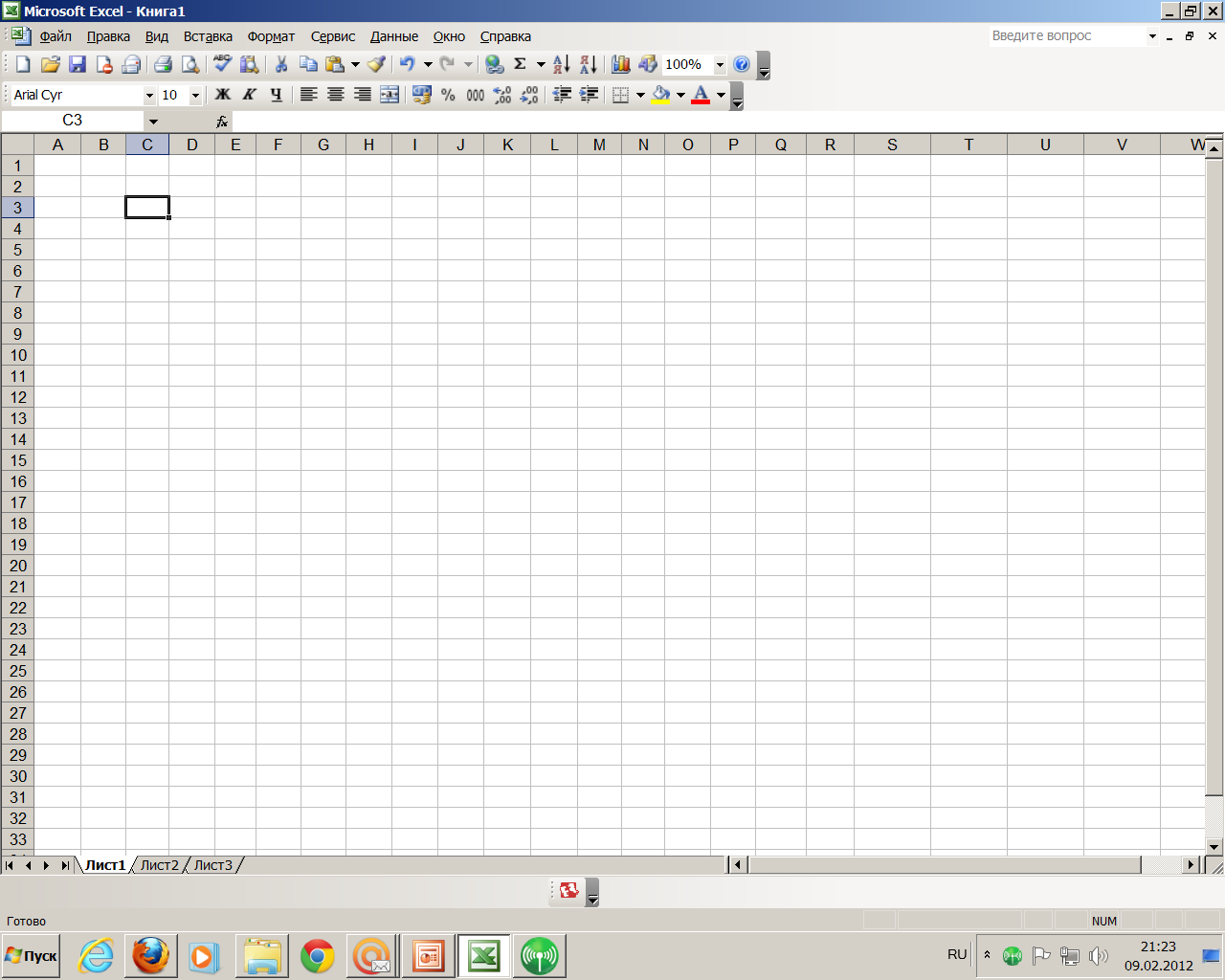This screenshot has height=980, width=1225.
Task: Open the Данные menu
Action: point(394,36)
